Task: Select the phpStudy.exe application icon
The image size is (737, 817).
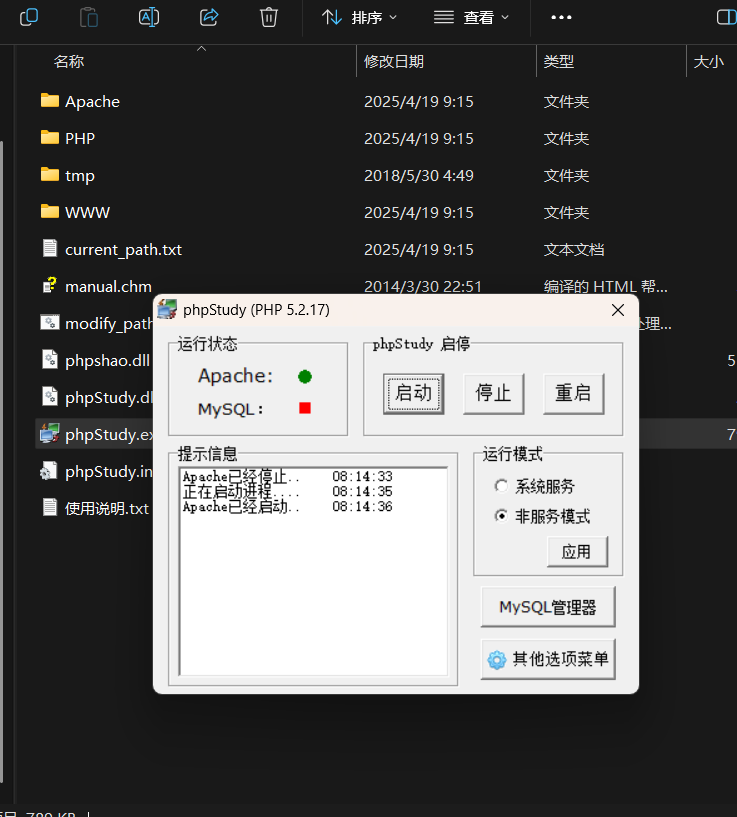Action: (50, 434)
